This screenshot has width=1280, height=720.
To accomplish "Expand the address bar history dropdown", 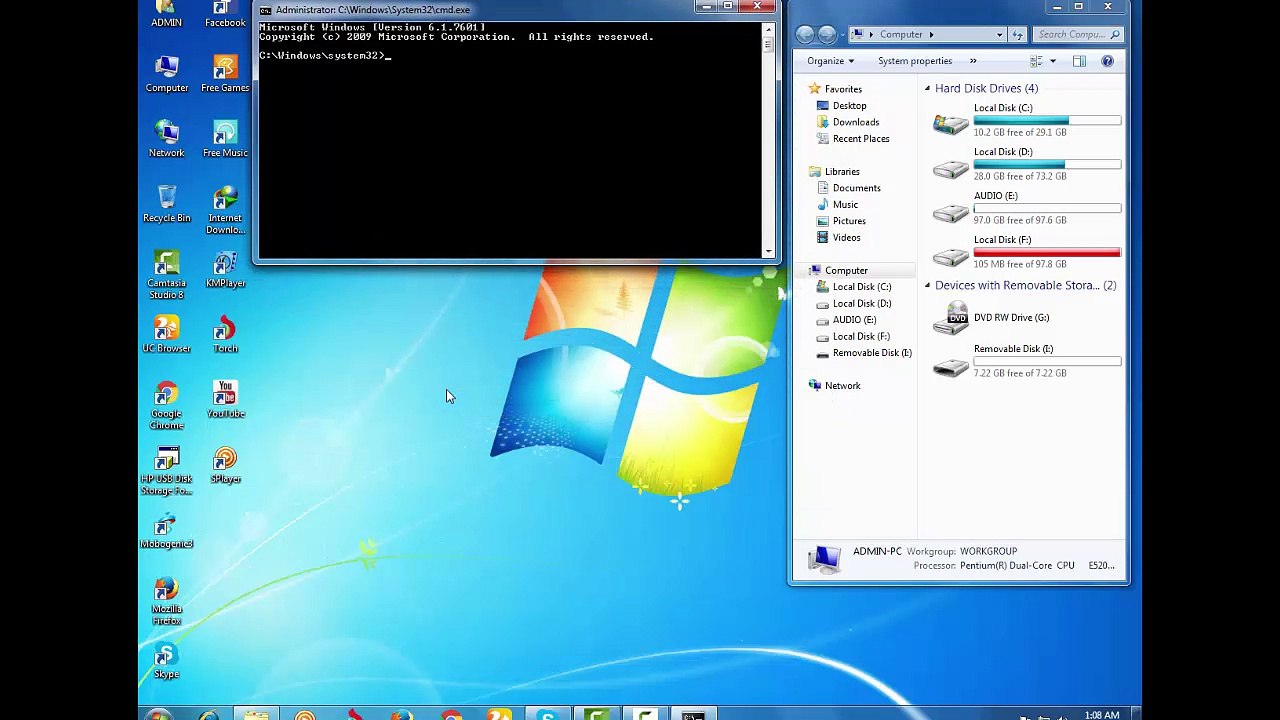I will [999, 34].
